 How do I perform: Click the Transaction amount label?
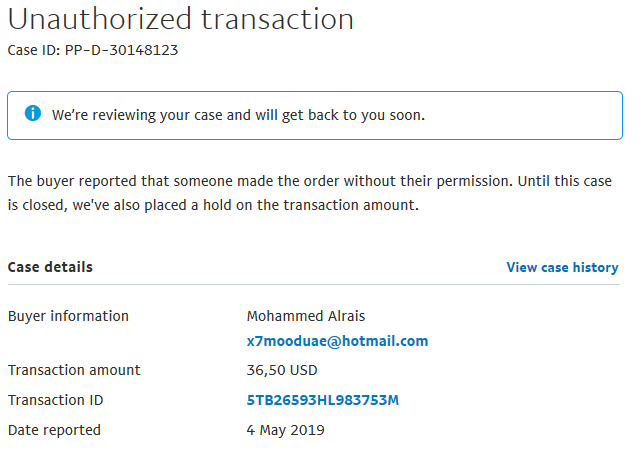click(74, 370)
